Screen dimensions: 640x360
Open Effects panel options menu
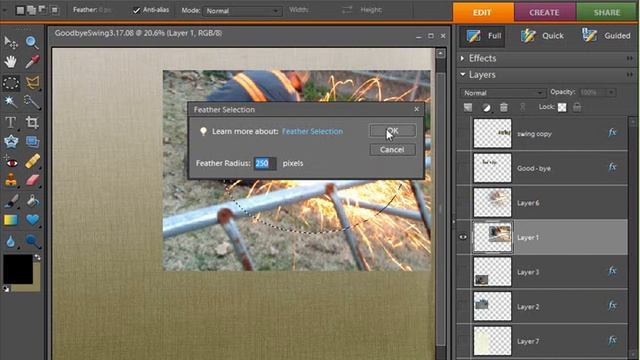coord(630,58)
